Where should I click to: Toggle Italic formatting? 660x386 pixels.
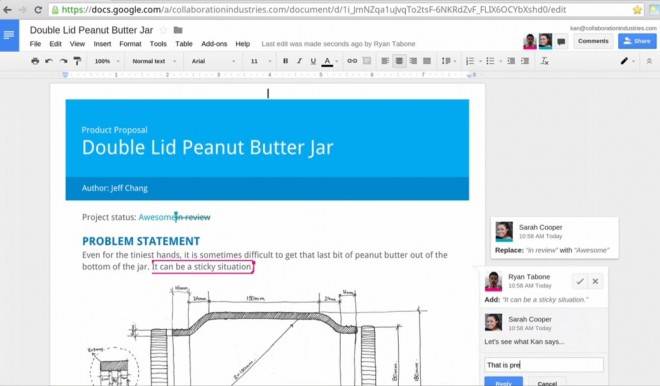tap(299, 61)
